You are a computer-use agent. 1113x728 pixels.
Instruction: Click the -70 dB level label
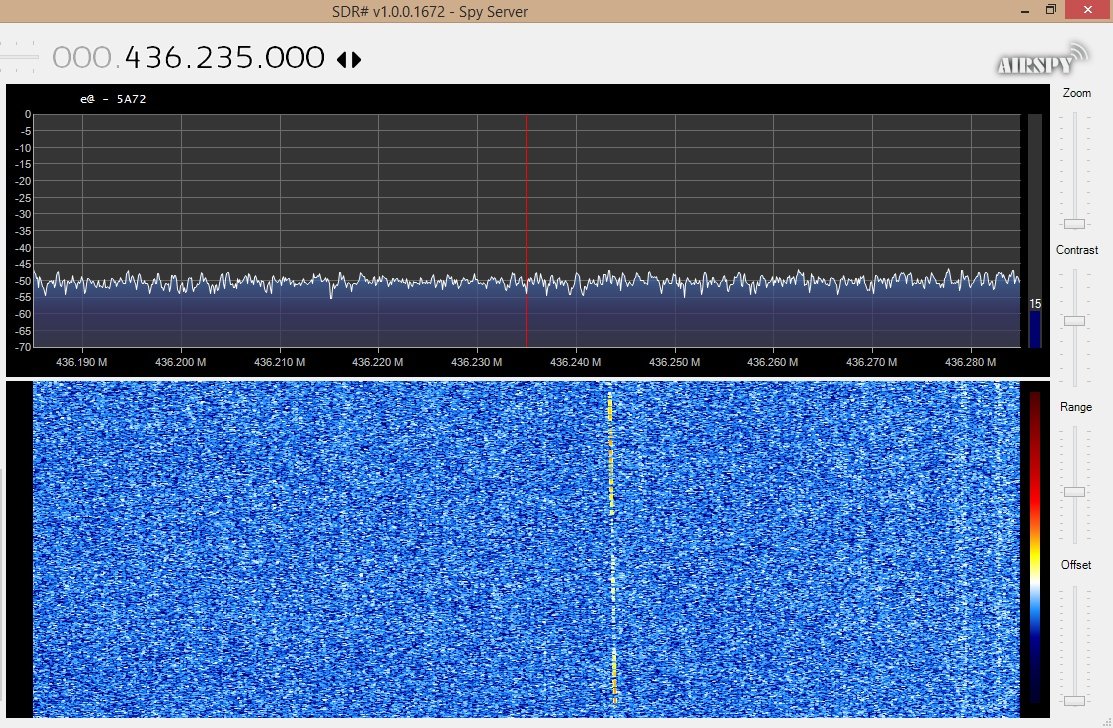23,347
